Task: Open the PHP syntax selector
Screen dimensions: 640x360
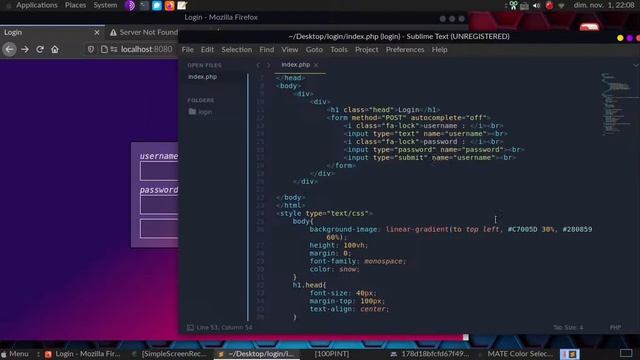Action: tap(616, 327)
